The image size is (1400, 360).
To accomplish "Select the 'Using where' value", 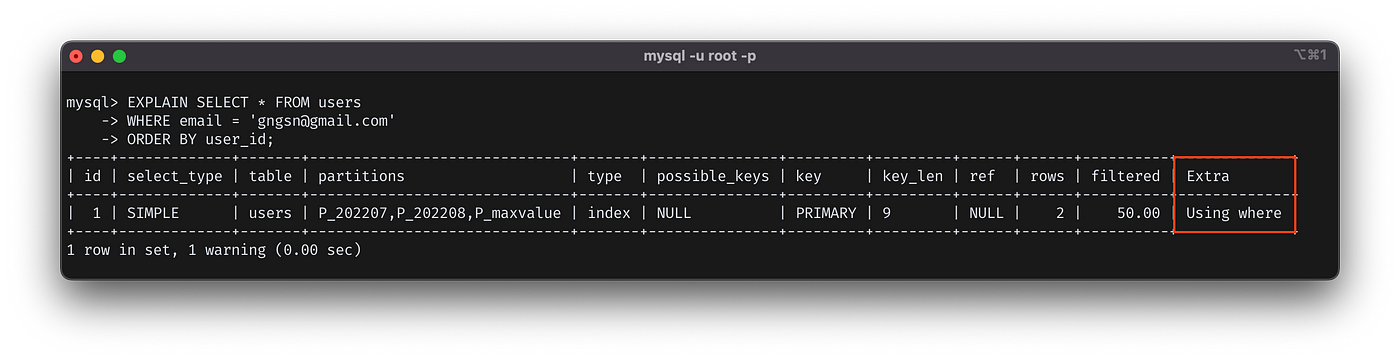I will 1233,213.
